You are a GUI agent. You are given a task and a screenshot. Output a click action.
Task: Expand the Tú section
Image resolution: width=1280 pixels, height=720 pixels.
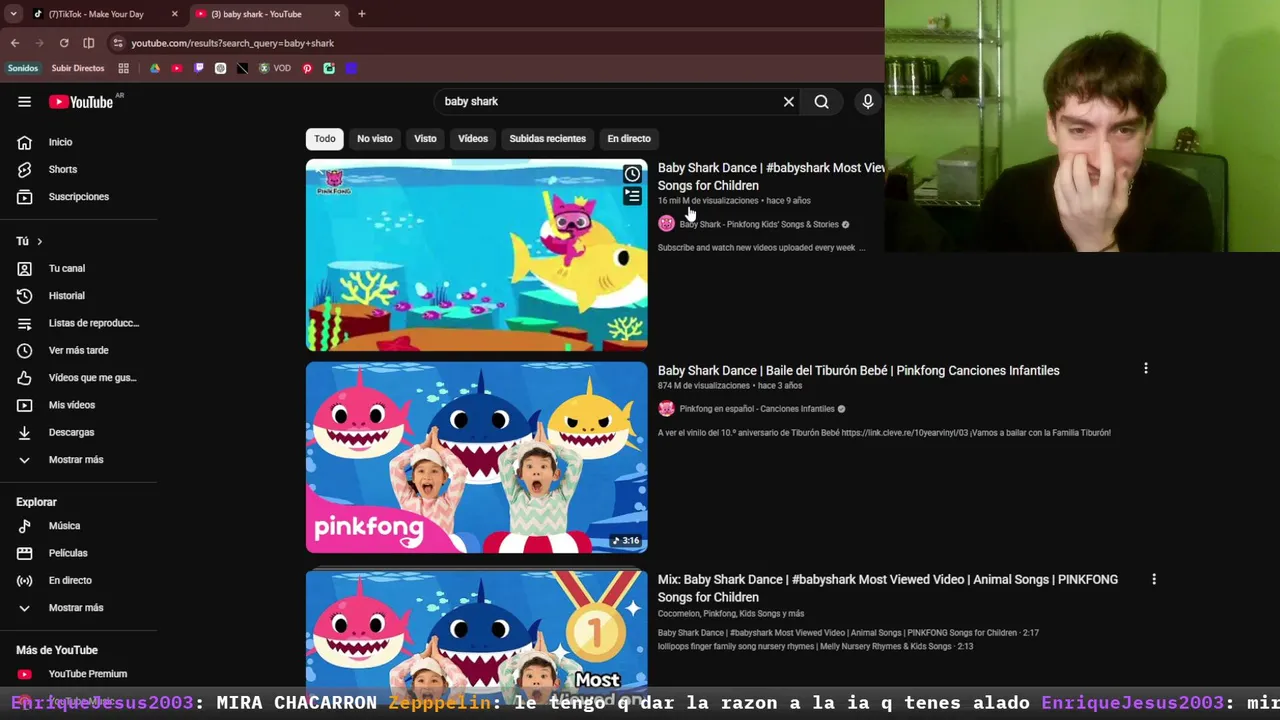(30, 241)
